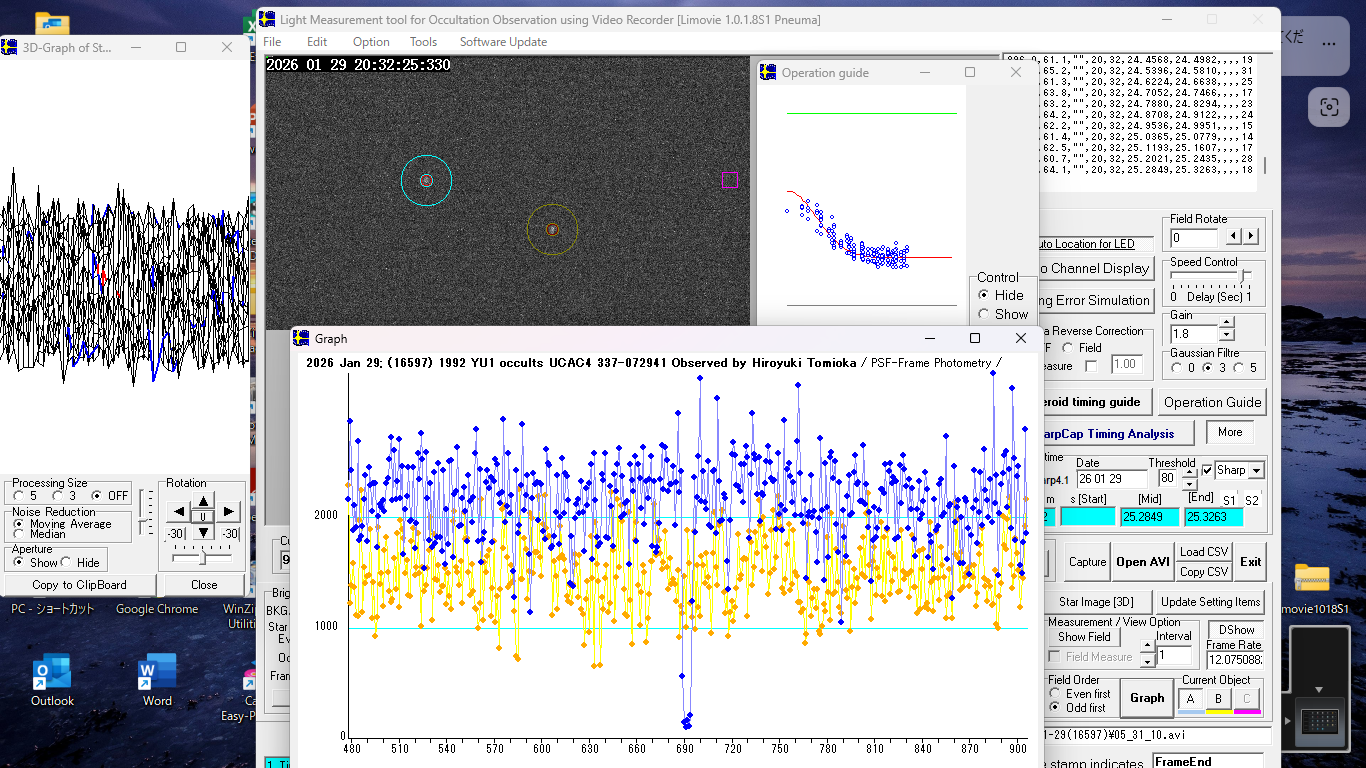The height and width of the screenshot is (768, 1366).
Task: Select Current Object B button
Action: [1219, 699]
